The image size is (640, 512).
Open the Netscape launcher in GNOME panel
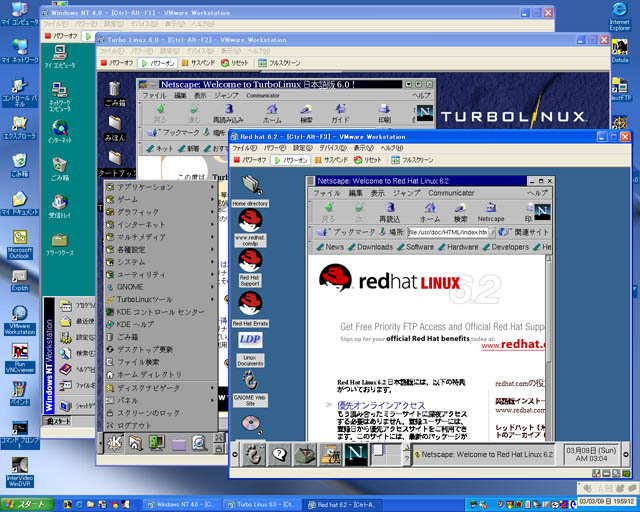coord(357,454)
